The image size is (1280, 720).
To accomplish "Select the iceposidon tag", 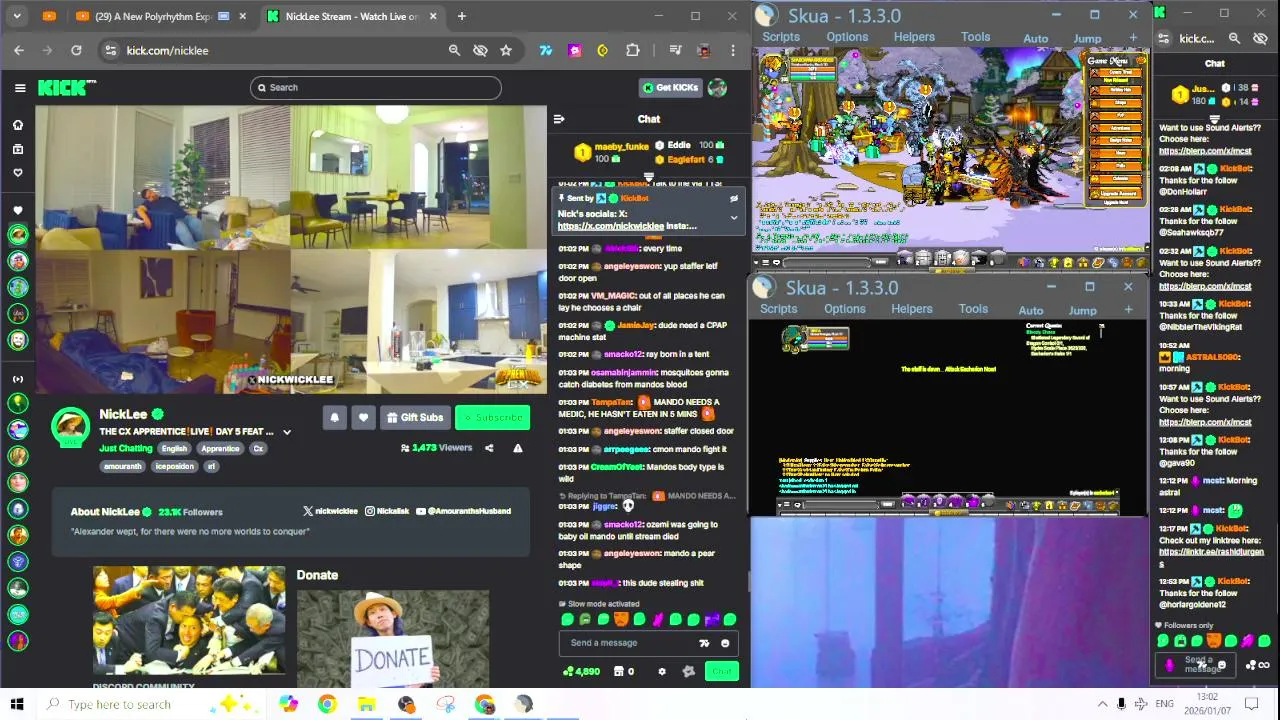I will point(175,466).
